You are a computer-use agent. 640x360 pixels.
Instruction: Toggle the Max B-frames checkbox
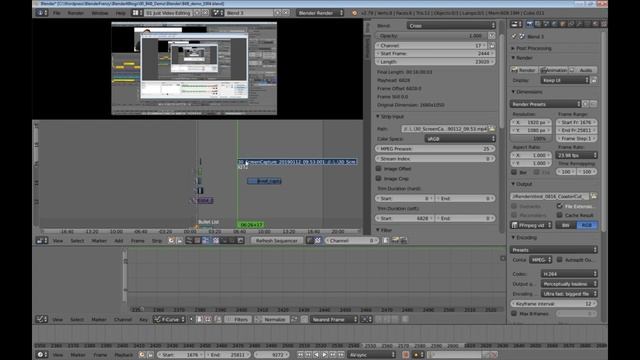coord(514,313)
